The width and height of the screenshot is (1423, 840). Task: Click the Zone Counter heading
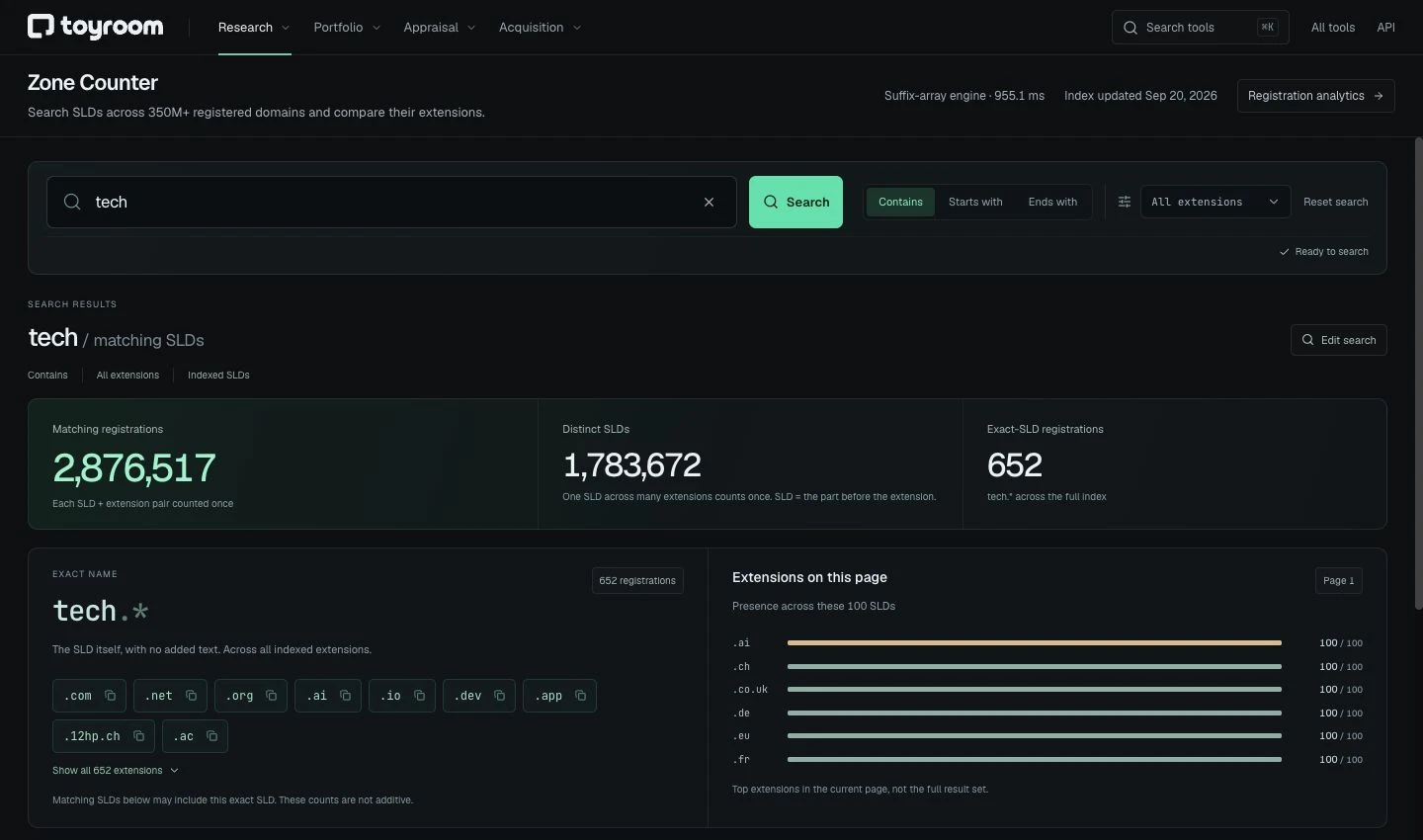[x=93, y=83]
